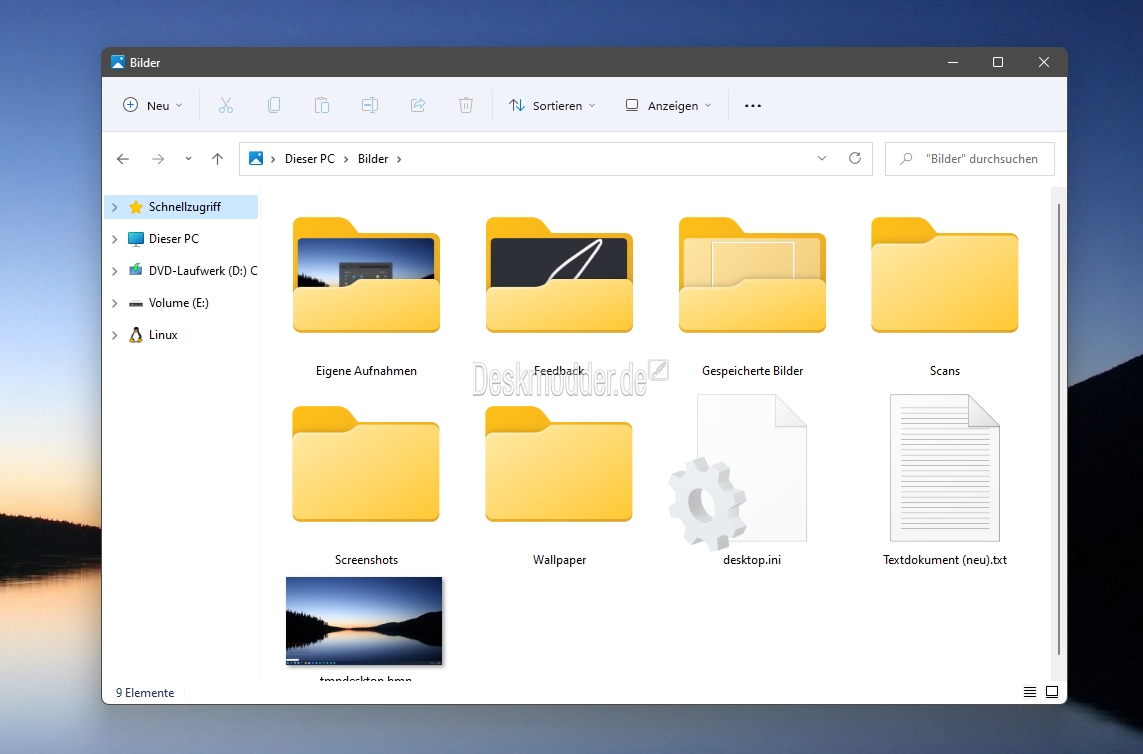Click Dieser PC in the breadcrumb path

[310, 159]
